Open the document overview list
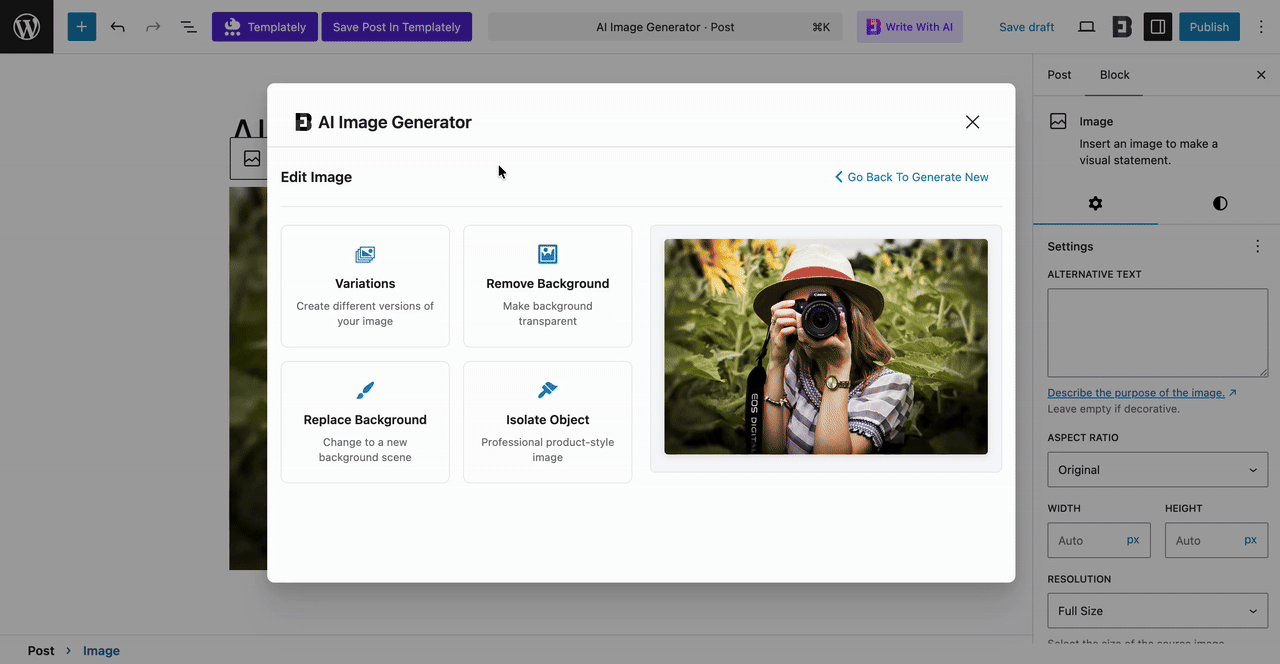Viewport: 1280px width, 664px height. pyautogui.click(x=188, y=27)
